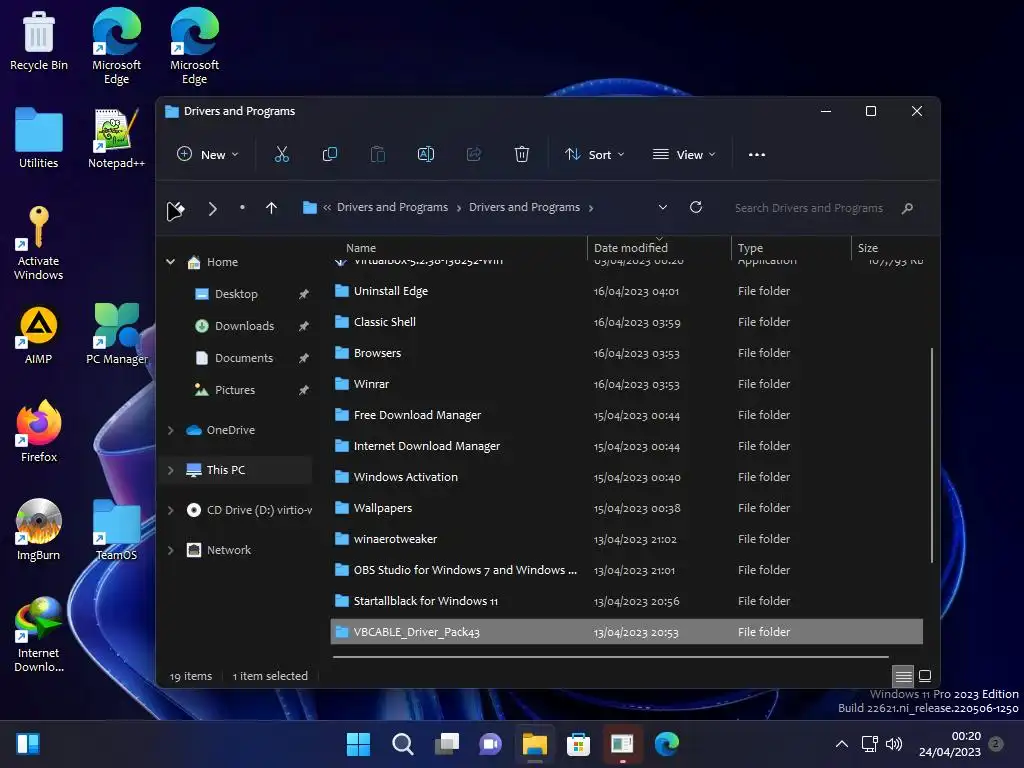The image size is (1024, 768).
Task: Open Microsoft Edge on the taskbar
Action: (x=667, y=744)
